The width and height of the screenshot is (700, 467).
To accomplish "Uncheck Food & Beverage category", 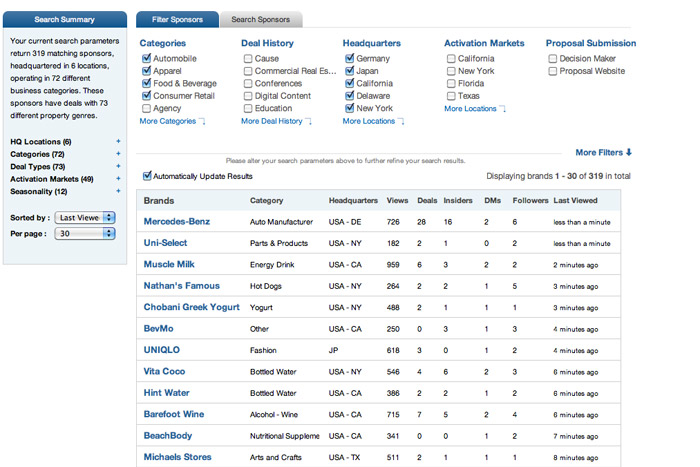I will [x=146, y=83].
